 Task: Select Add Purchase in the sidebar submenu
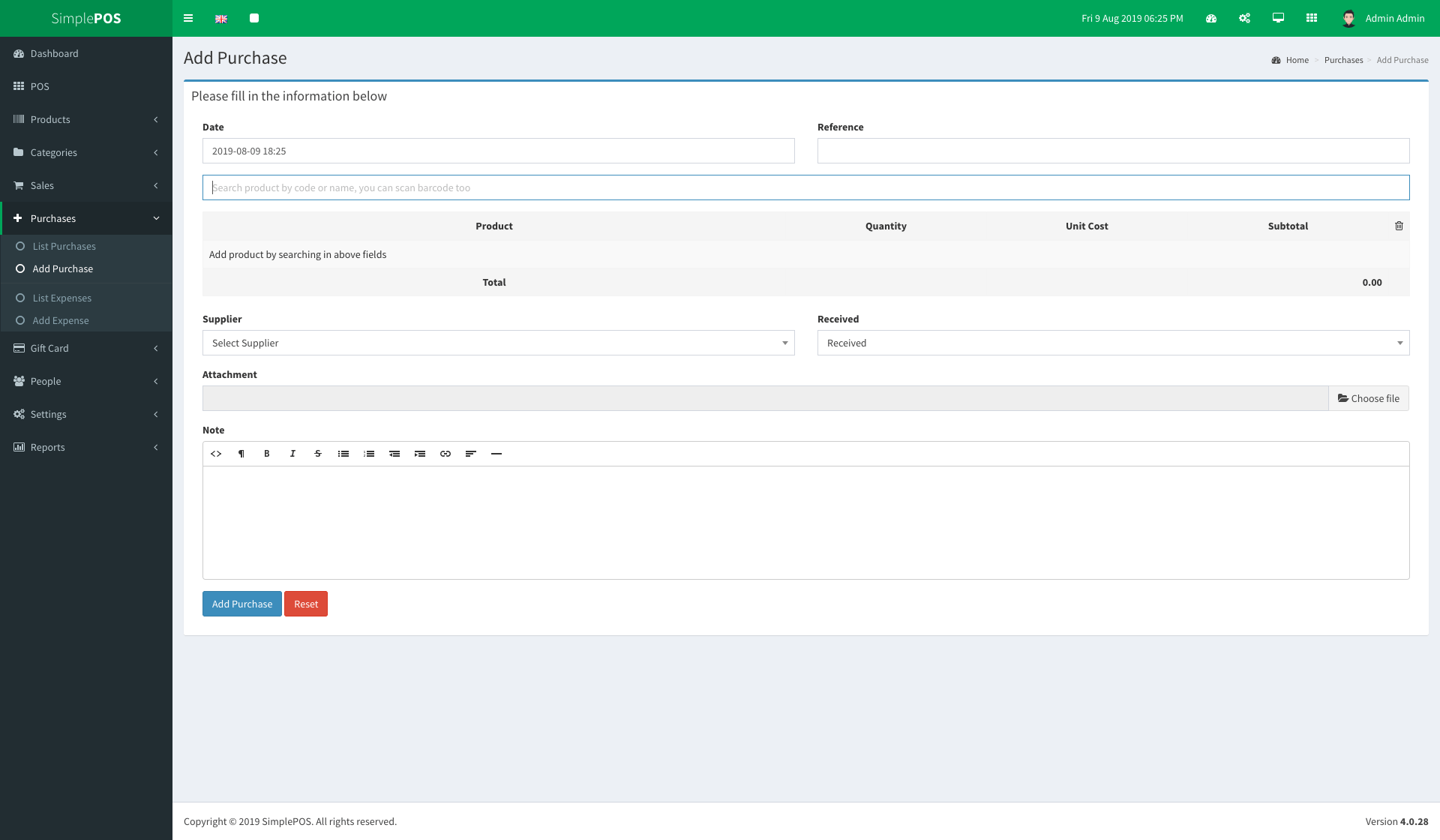pyautogui.click(x=86, y=268)
